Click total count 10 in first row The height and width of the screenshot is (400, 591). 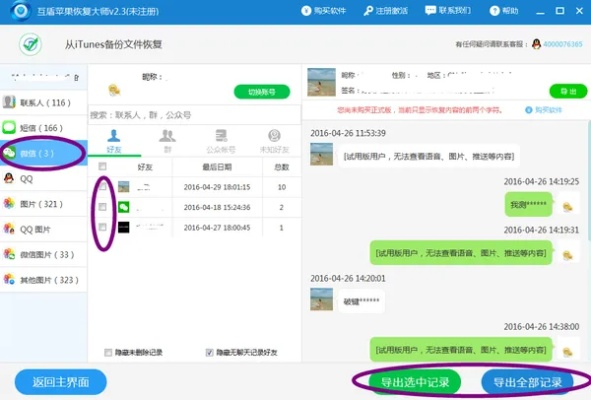tap(282, 187)
